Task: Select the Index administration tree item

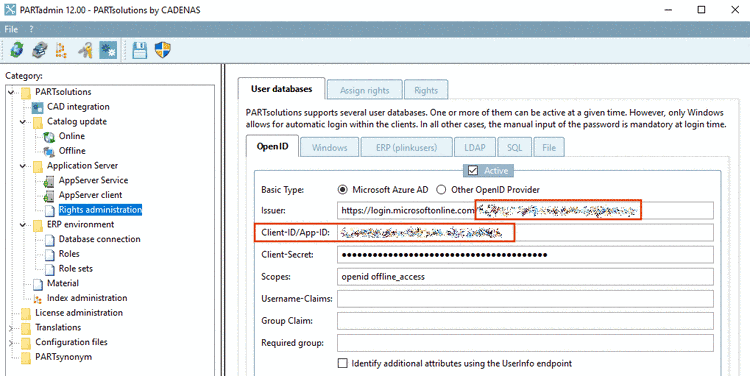Action: click(x=87, y=298)
